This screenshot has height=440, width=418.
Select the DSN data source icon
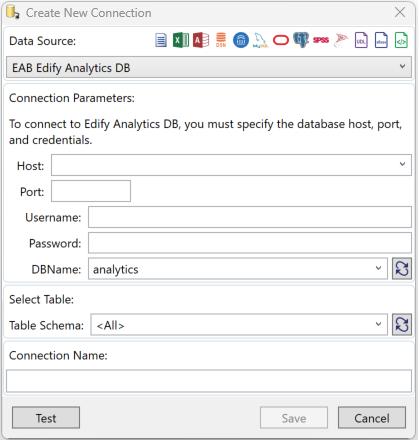coord(221,40)
